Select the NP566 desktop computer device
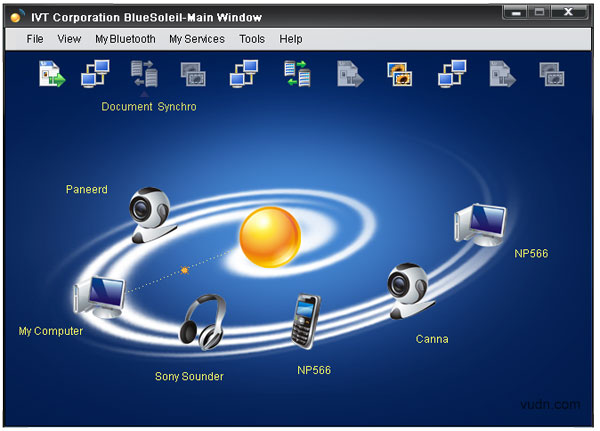Viewport: 600px width, 431px height. [x=480, y=225]
